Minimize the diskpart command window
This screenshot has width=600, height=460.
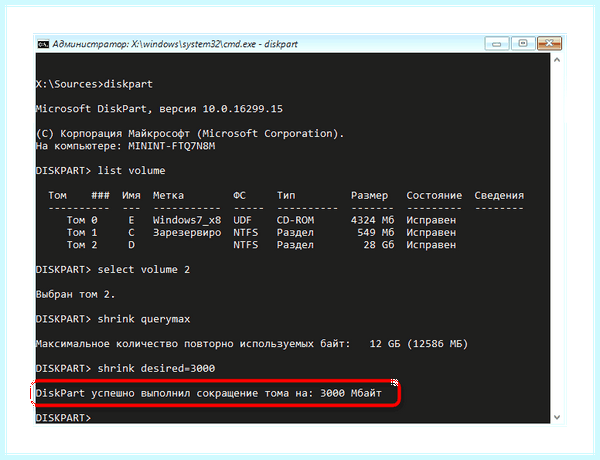coord(497,44)
